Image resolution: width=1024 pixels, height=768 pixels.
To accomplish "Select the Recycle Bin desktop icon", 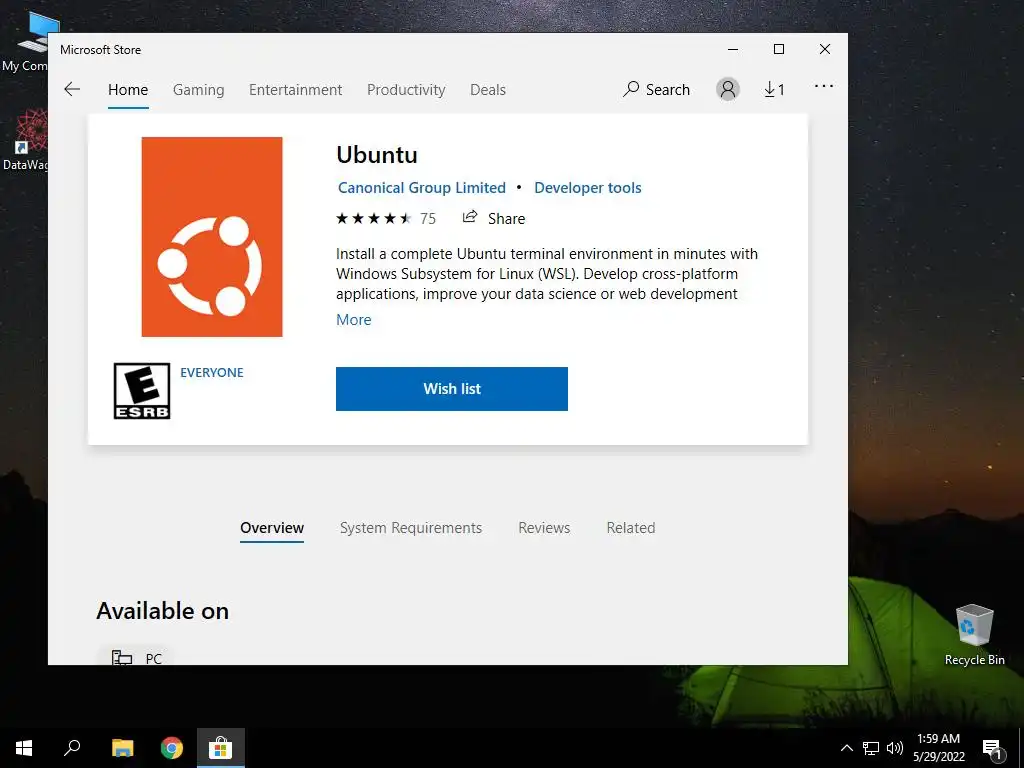I will pyautogui.click(x=974, y=634).
